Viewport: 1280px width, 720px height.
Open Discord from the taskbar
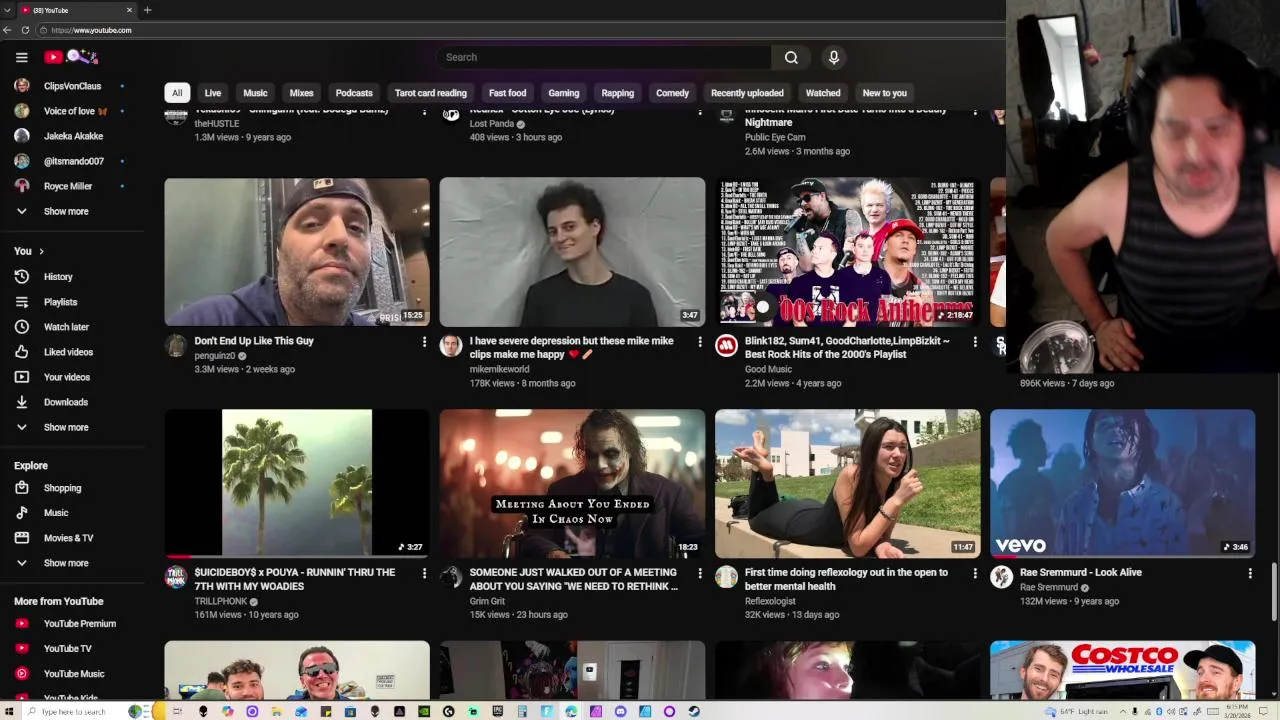pos(621,712)
